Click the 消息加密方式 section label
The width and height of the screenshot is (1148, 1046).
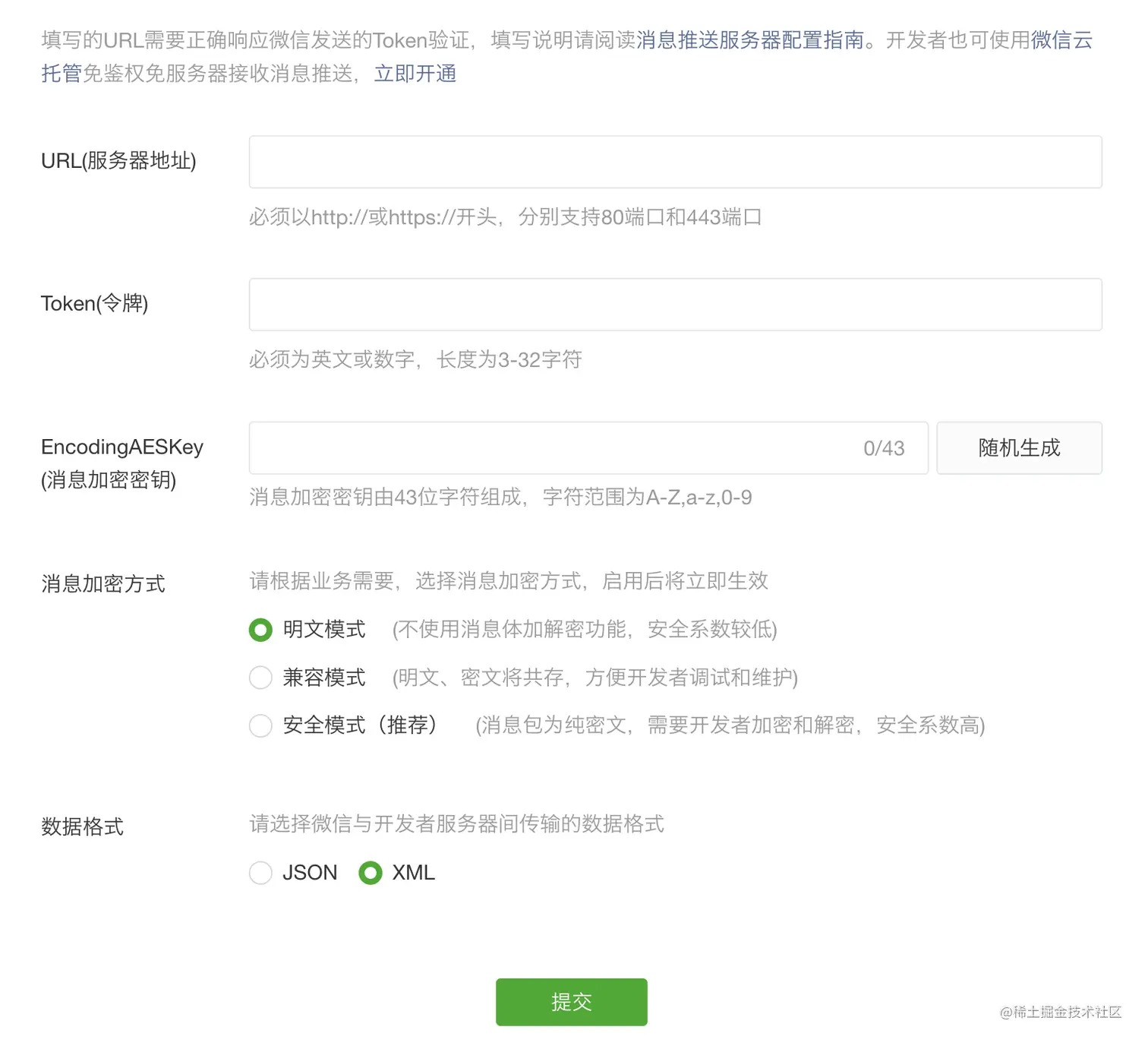tap(102, 583)
